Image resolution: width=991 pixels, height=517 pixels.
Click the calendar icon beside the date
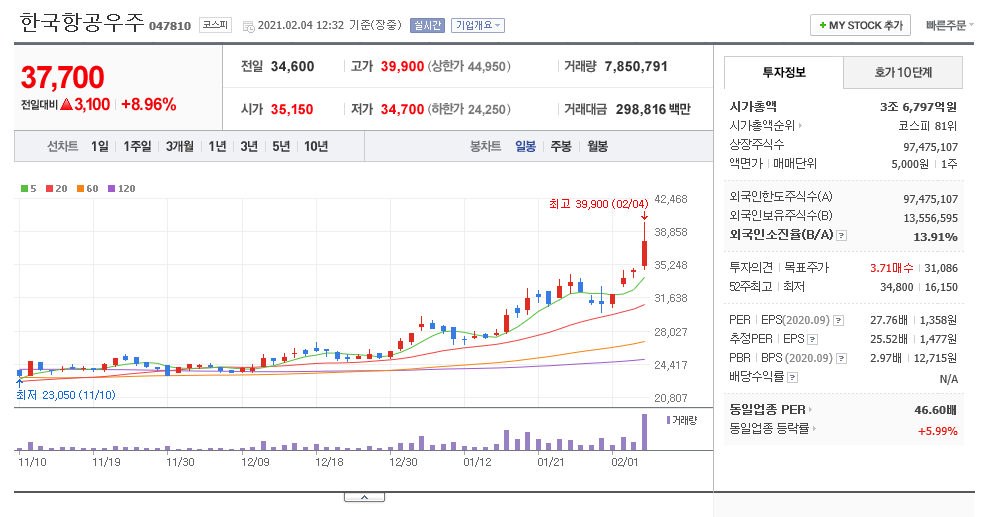tap(248, 26)
